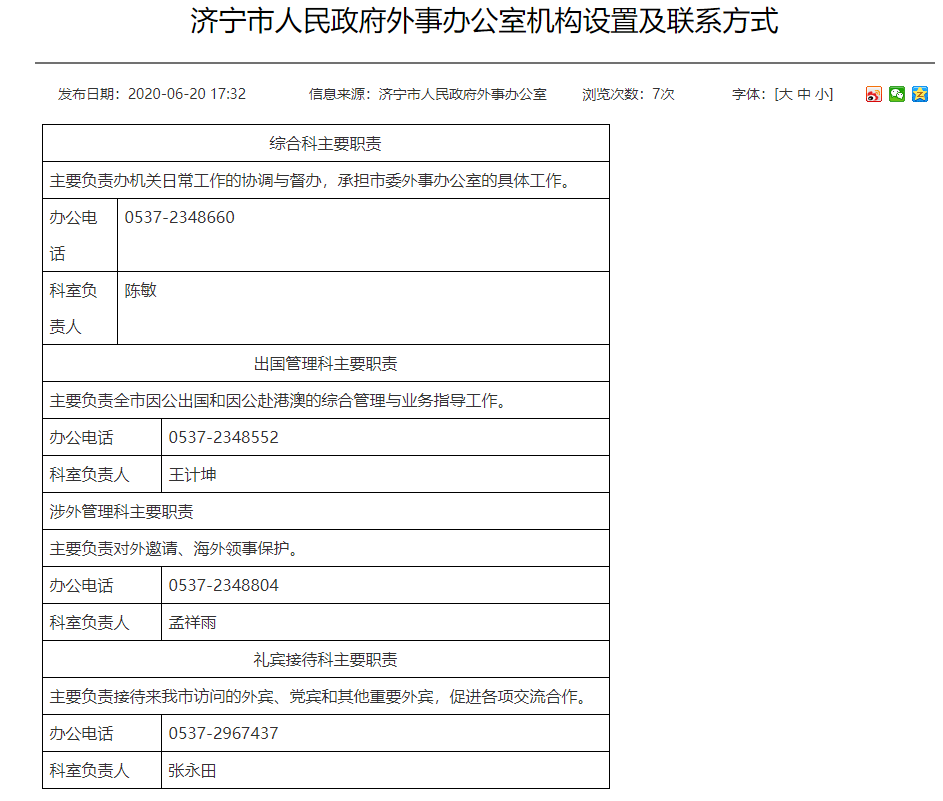Screen dimensions: 943x801
Task: Click phone number 0537-2348804
Action: point(224,585)
